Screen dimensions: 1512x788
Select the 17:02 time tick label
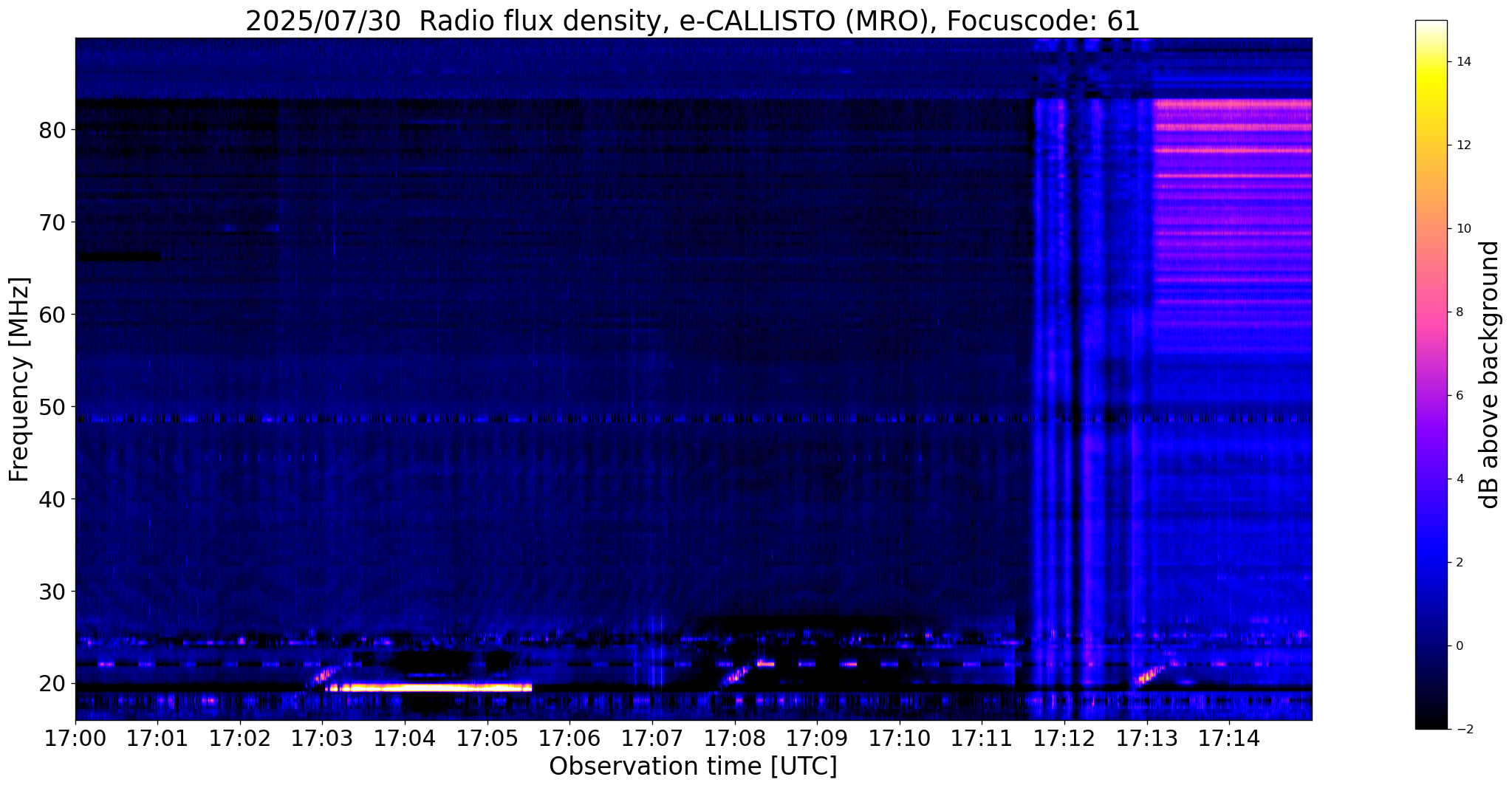(240, 739)
